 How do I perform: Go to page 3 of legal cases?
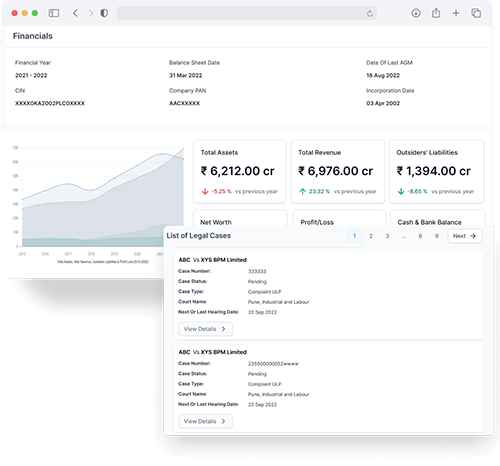(387, 236)
